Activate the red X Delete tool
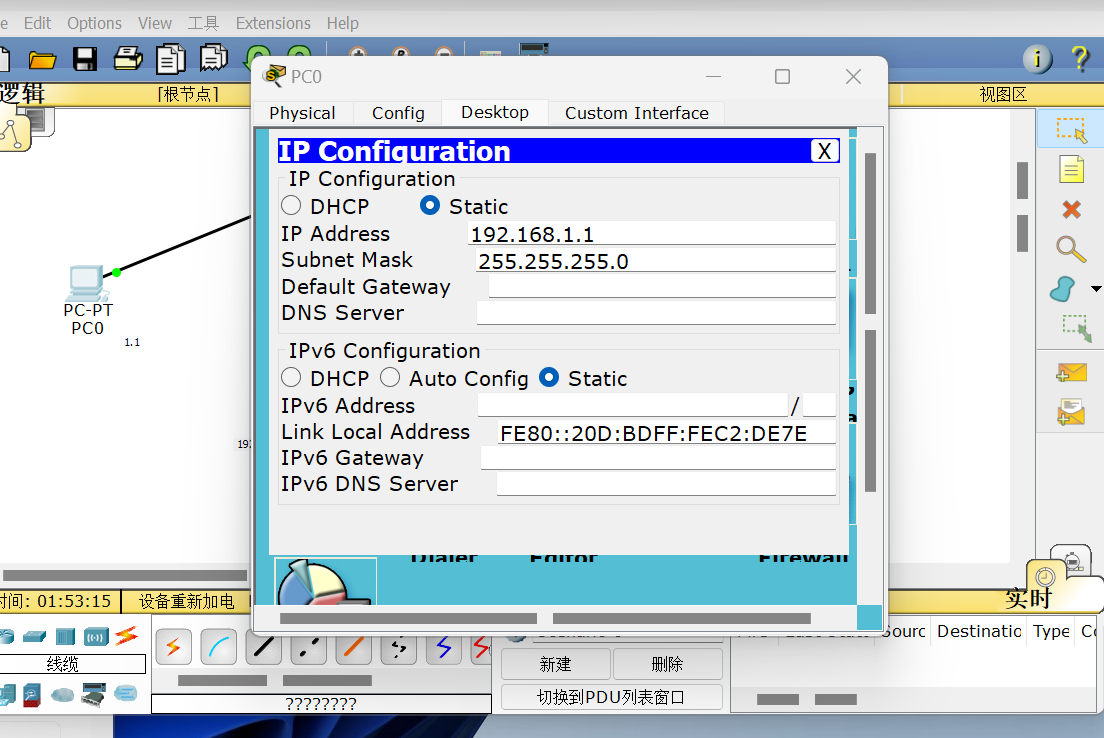The height and width of the screenshot is (738, 1104). (1072, 209)
